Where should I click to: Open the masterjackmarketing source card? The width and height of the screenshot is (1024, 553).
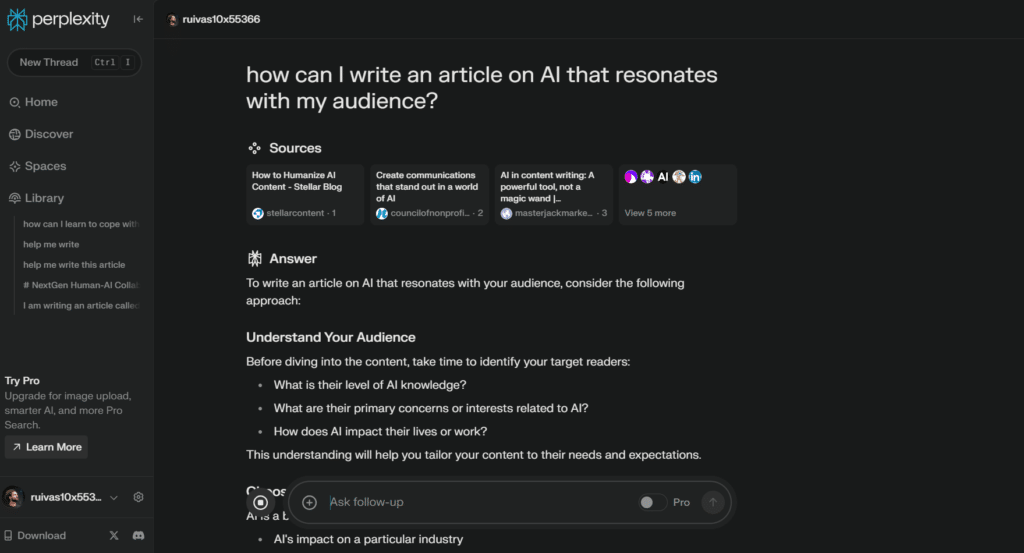(553, 195)
